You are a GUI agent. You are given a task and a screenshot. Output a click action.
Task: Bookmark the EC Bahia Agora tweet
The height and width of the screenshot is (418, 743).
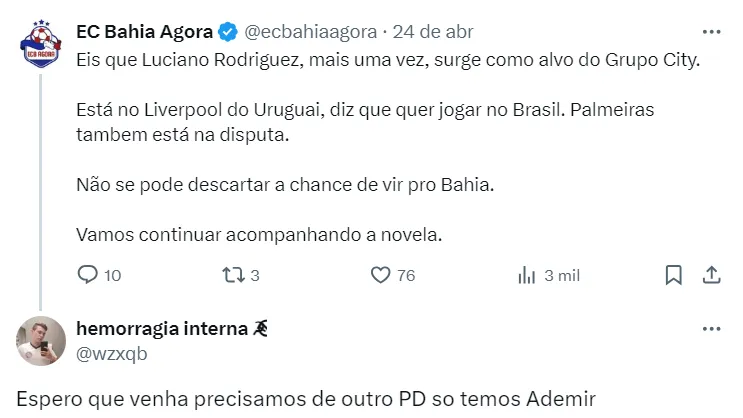[674, 275]
